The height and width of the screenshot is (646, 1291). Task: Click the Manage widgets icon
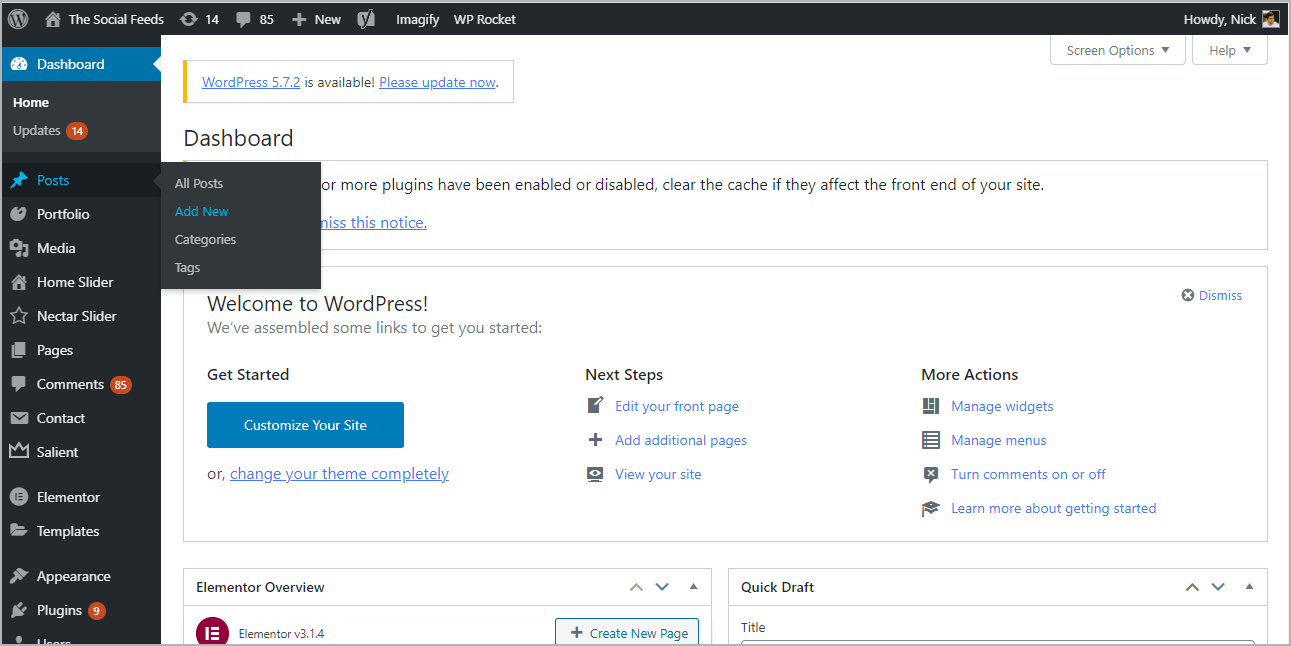[x=931, y=406]
